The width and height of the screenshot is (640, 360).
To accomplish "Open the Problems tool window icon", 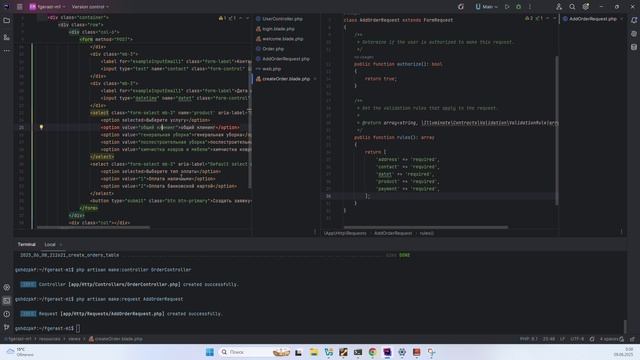I will tap(7, 314).
